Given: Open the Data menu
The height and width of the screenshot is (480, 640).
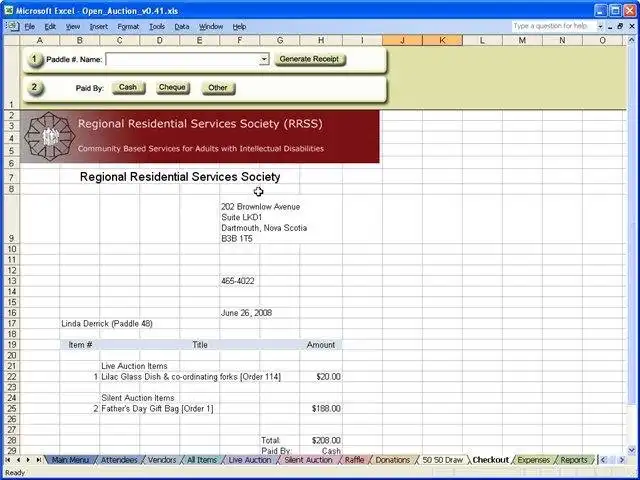Looking at the screenshot, I should pyautogui.click(x=182, y=27).
